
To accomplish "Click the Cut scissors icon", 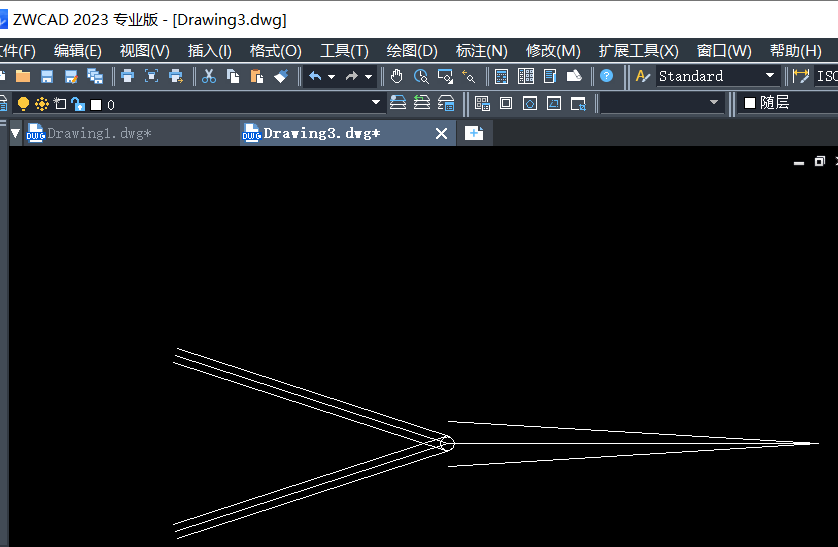I will click(209, 76).
